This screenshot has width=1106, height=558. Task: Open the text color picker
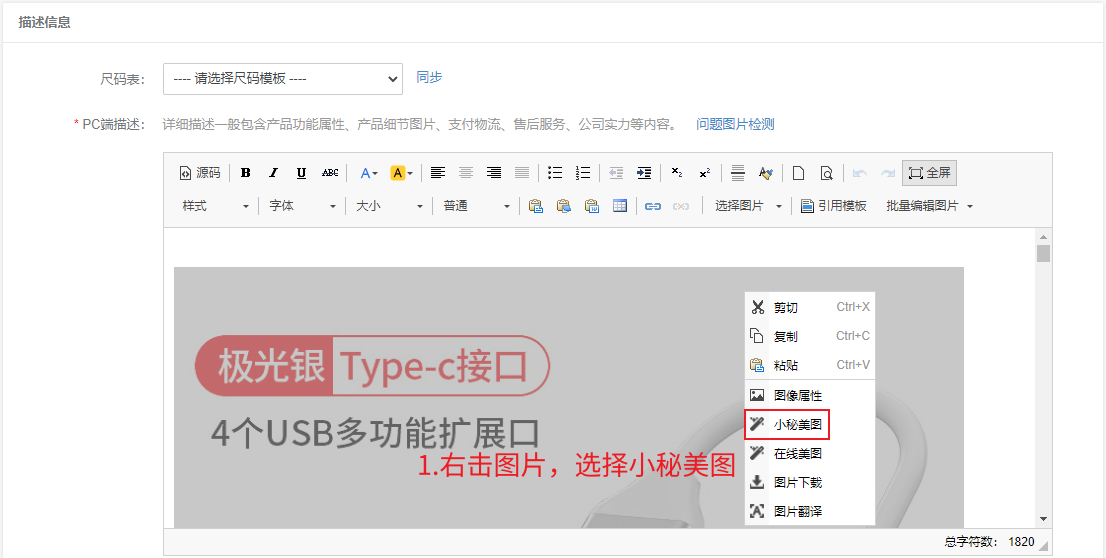pos(368,173)
